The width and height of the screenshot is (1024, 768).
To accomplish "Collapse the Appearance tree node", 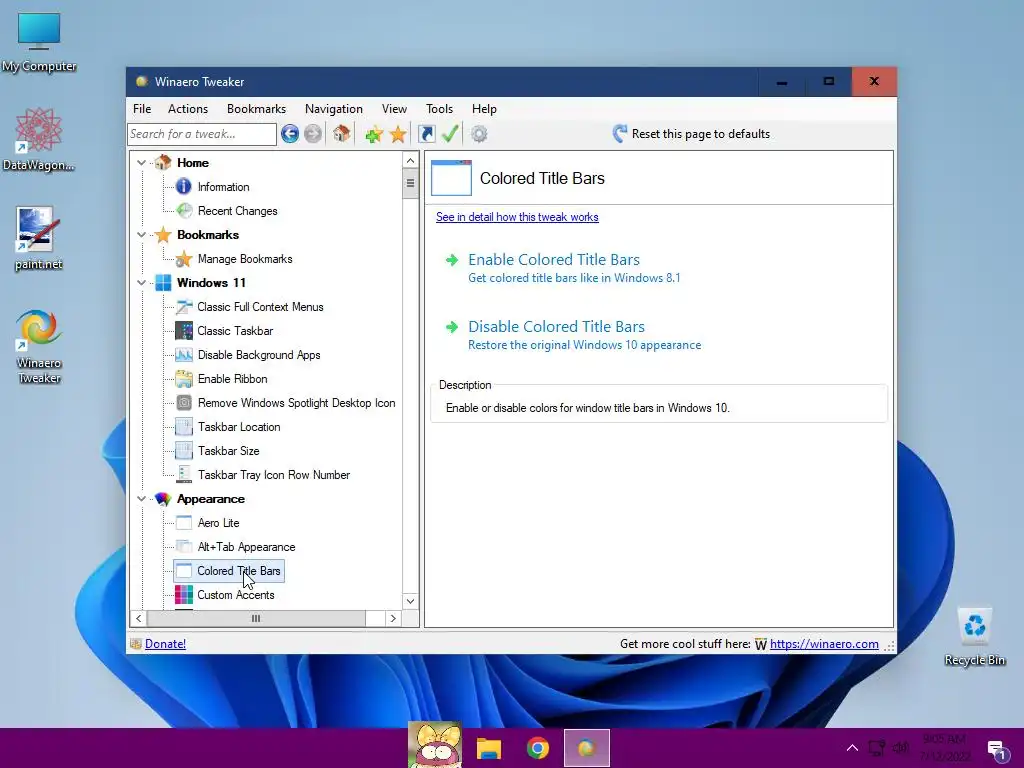I will point(142,499).
